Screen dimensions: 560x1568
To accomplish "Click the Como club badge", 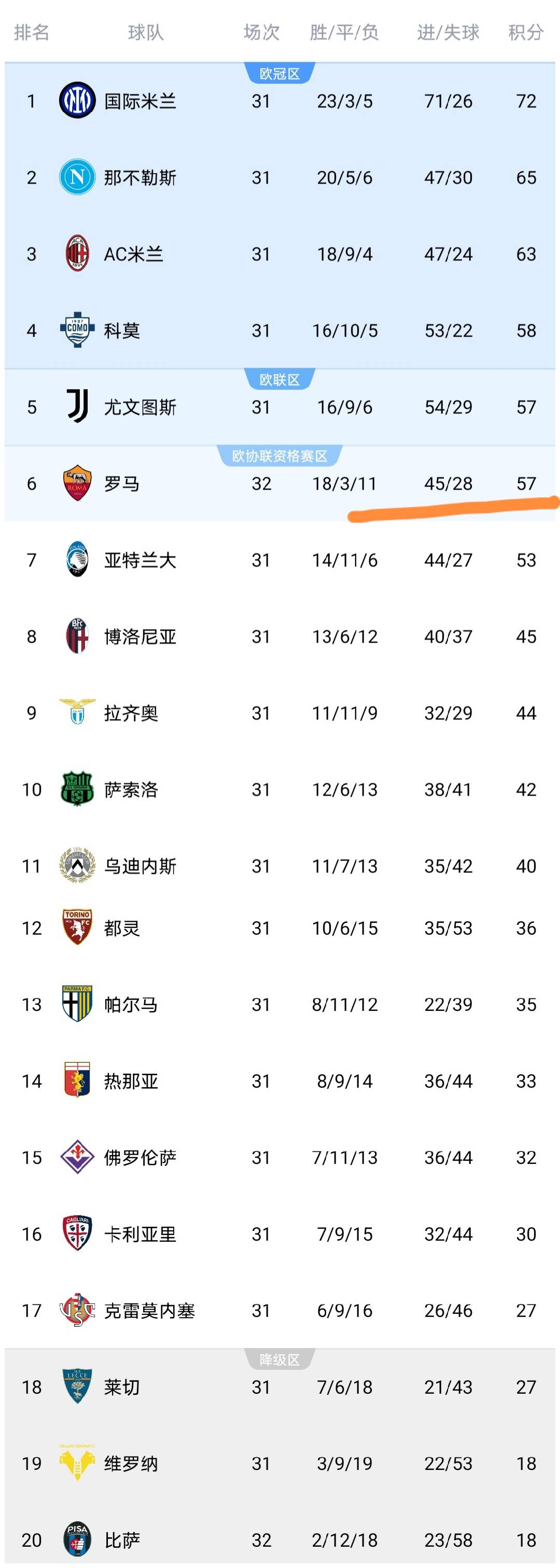I will (x=77, y=330).
